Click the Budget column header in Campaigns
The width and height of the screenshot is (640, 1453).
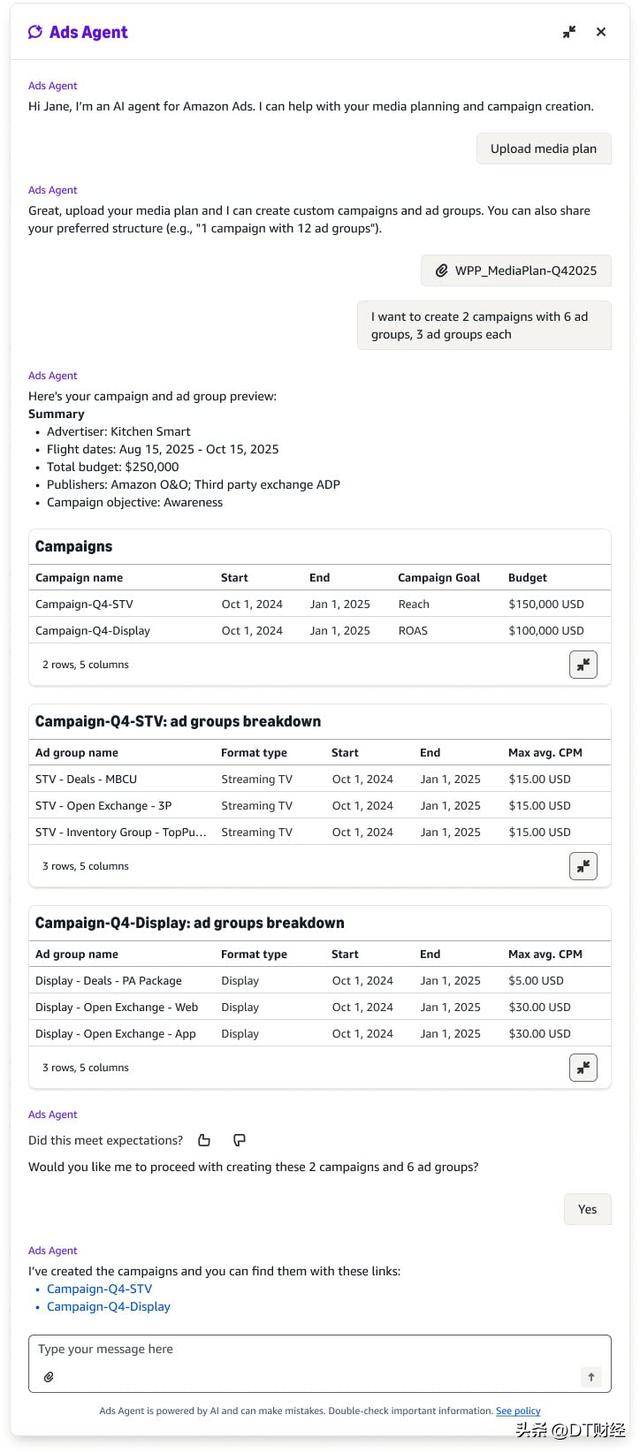click(x=528, y=578)
